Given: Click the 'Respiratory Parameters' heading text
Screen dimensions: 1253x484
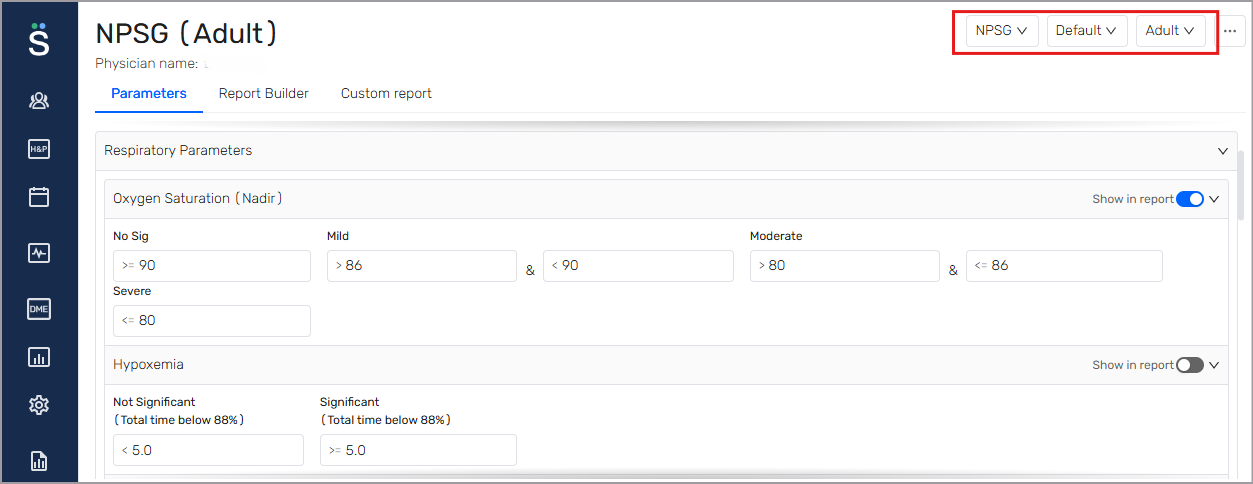Looking at the screenshot, I should point(178,151).
